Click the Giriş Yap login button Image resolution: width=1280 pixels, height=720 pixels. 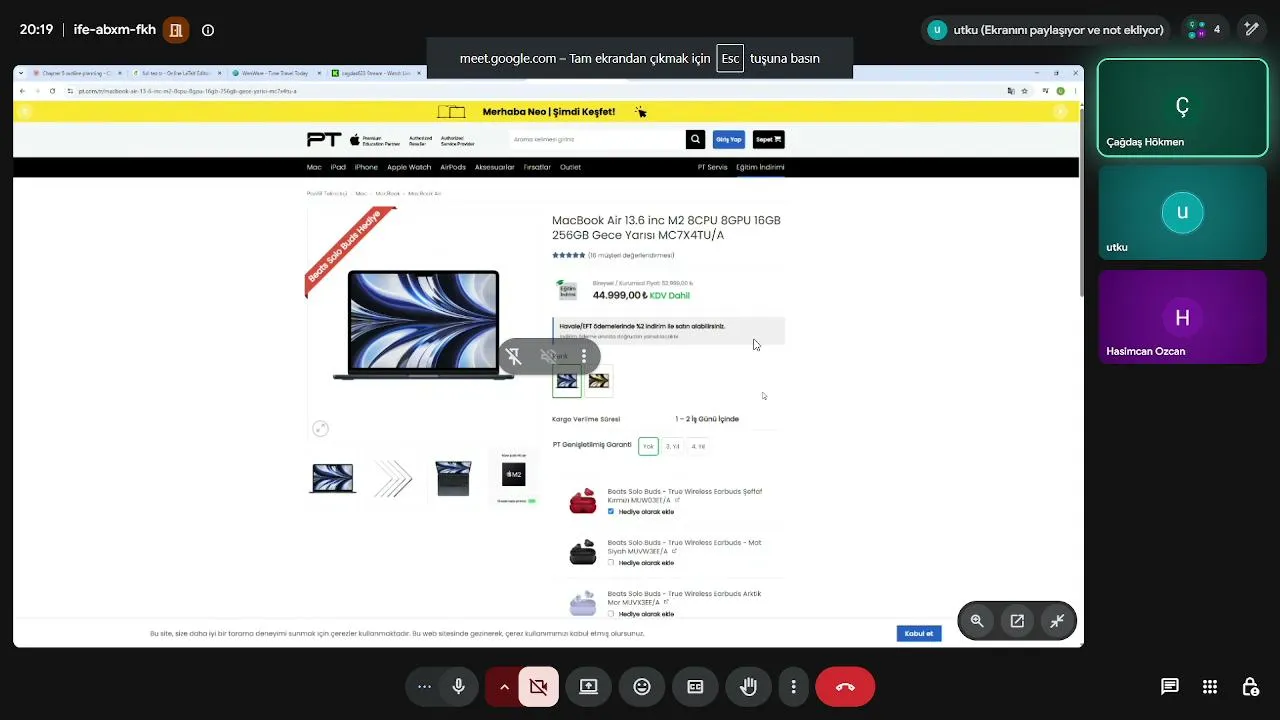click(728, 140)
